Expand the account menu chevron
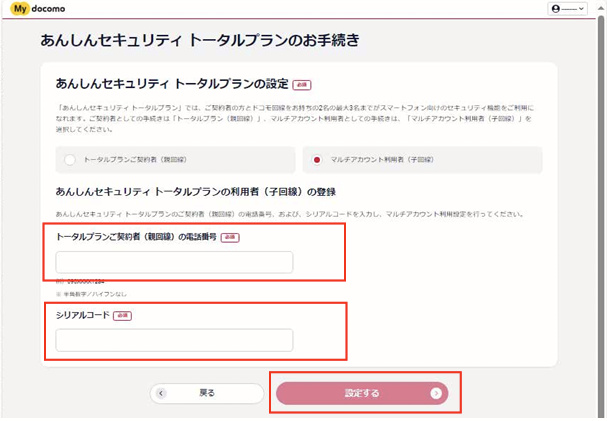The image size is (607, 421). 583,9
